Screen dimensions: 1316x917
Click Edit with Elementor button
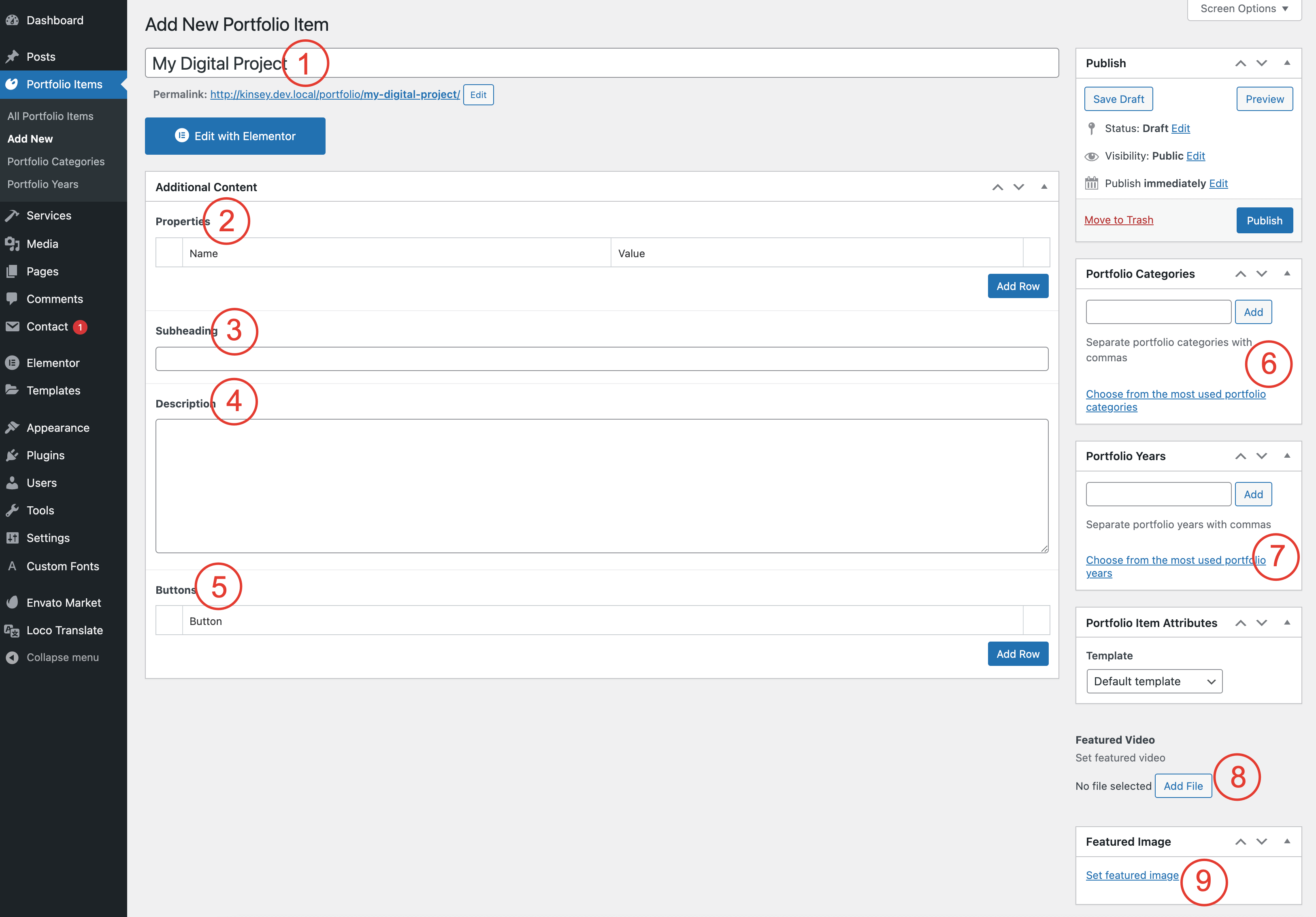click(235, 136)
